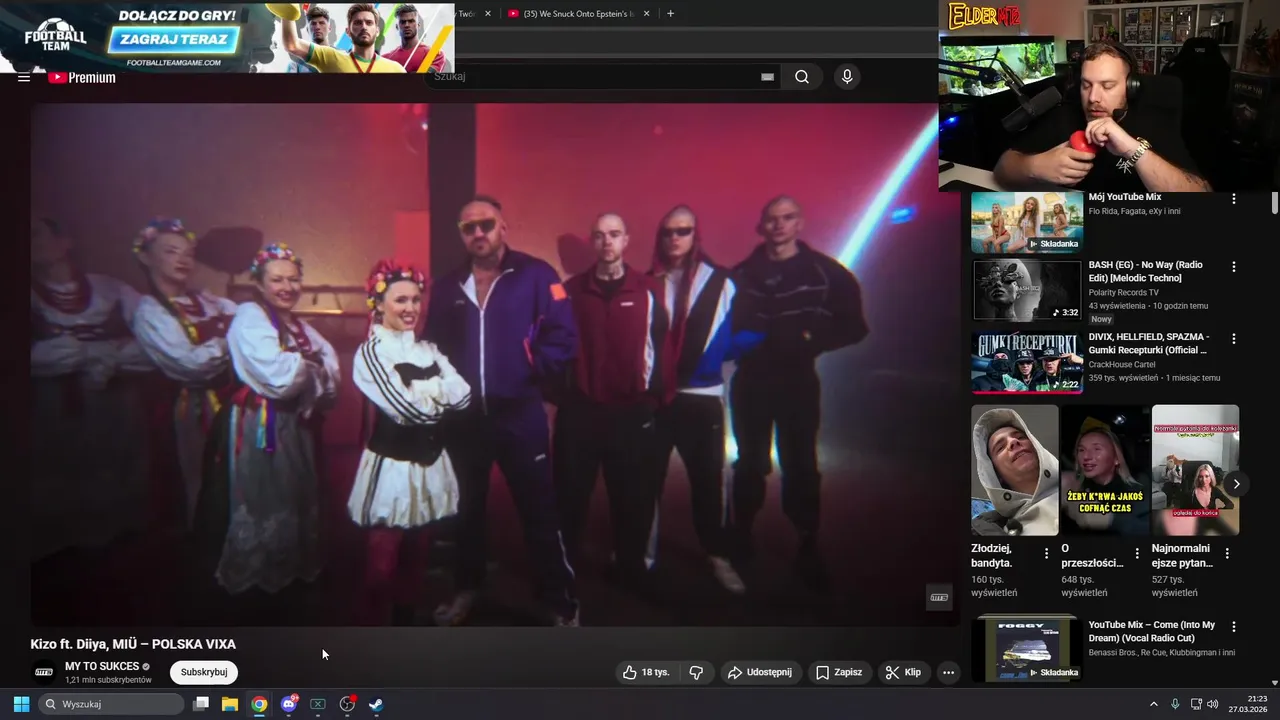Click the Nowy badge under BASH video

(x=1101, y=319)
